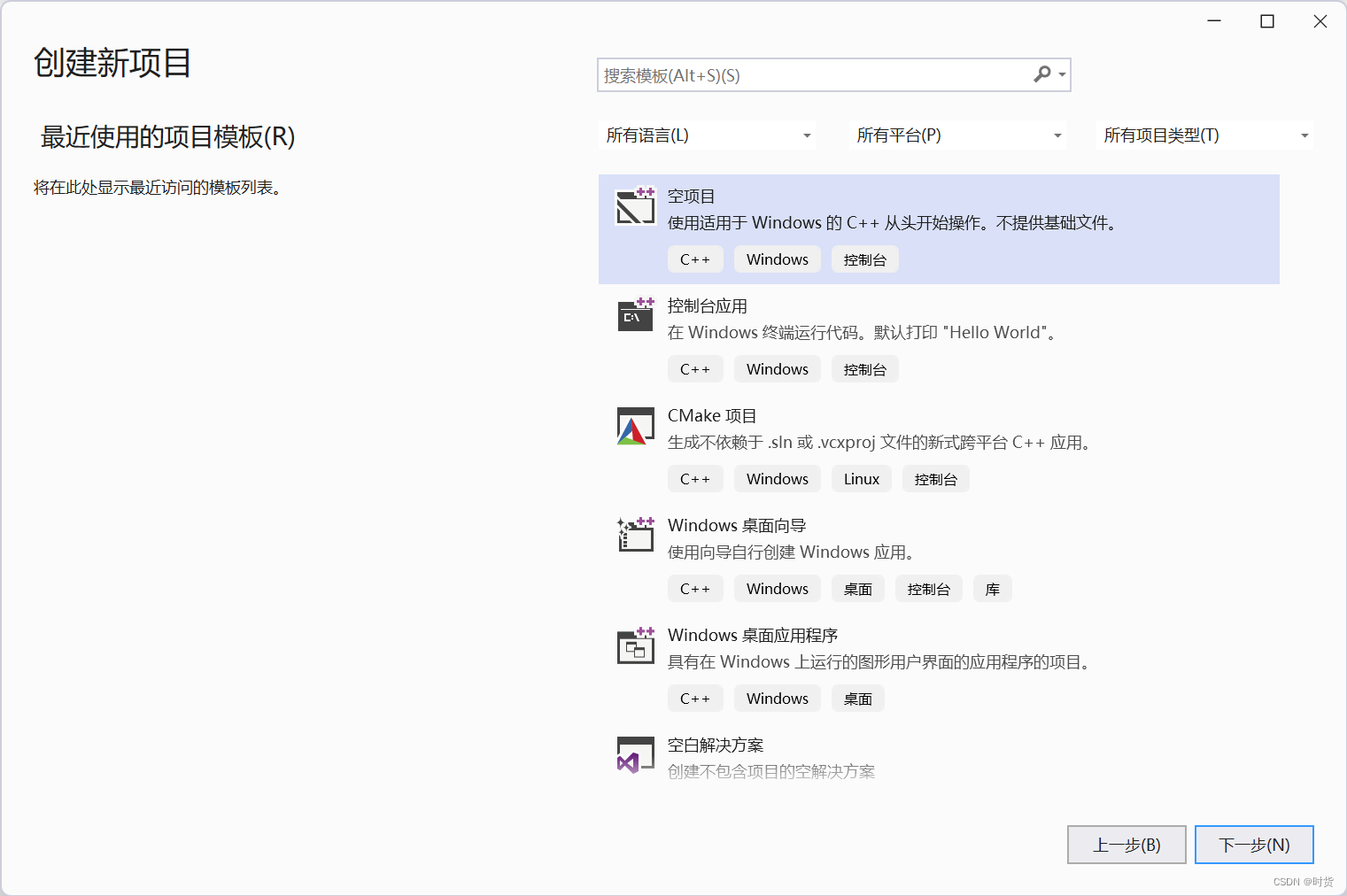This screenshot has width=1347, height=896.
Task: Select the CMake 项目 title text
Action: point(712,416)
